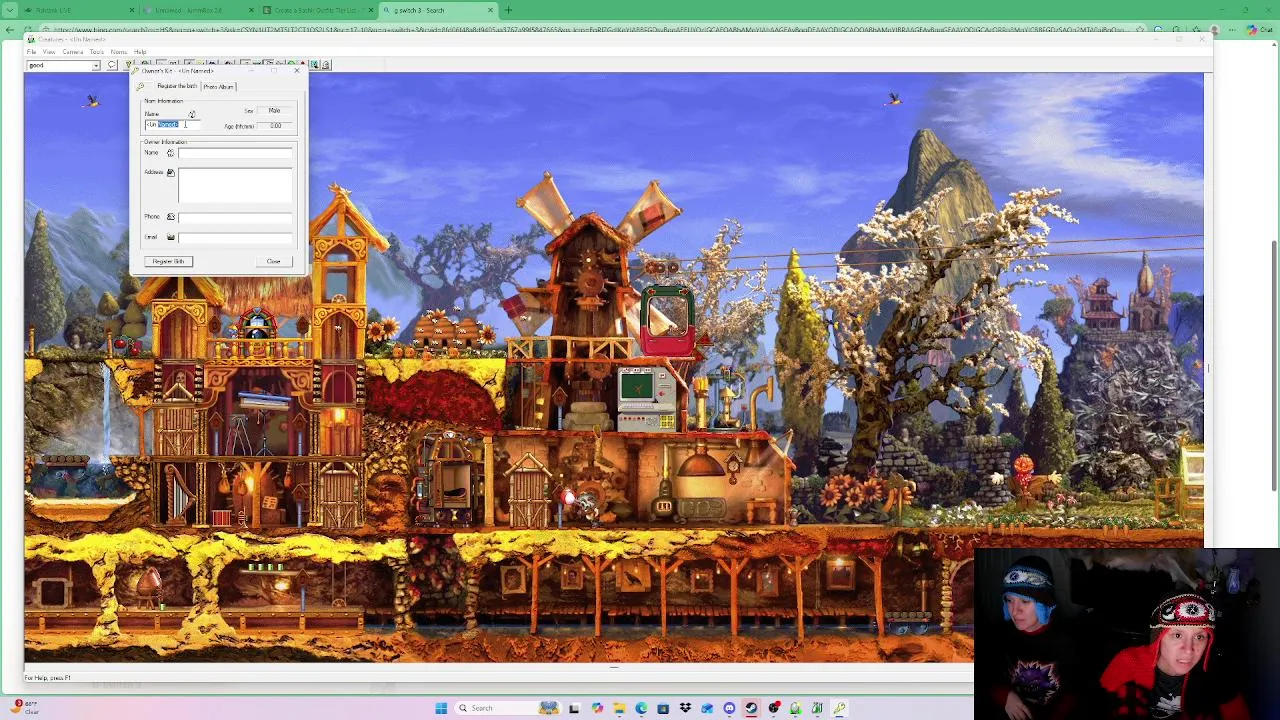Open the Windows Start menu

point(441,708)
